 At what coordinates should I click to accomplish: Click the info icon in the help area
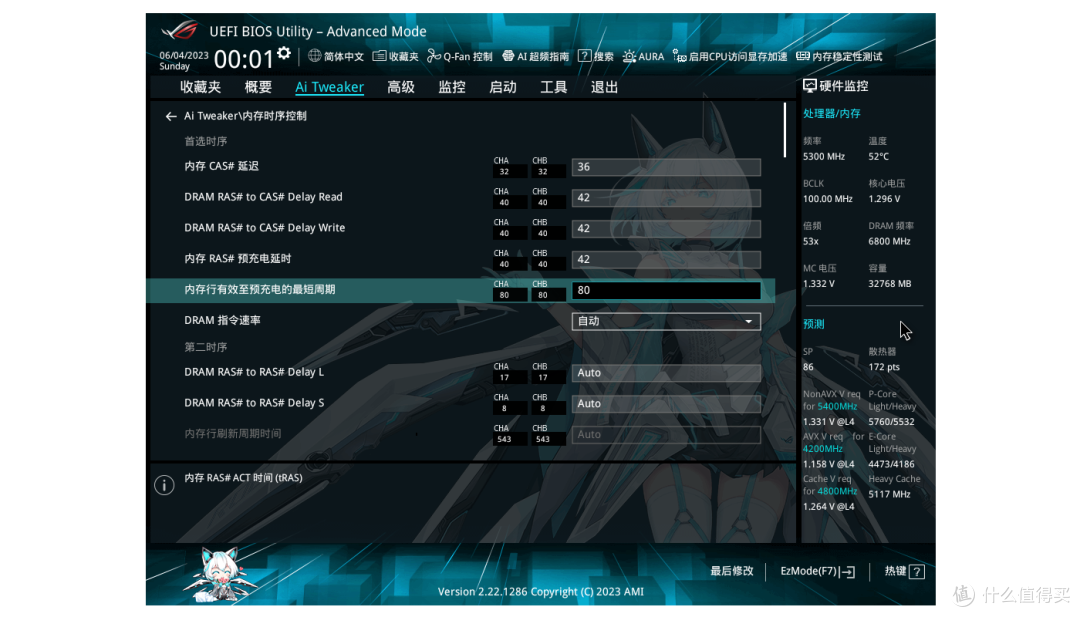click(x=164, y=485)
